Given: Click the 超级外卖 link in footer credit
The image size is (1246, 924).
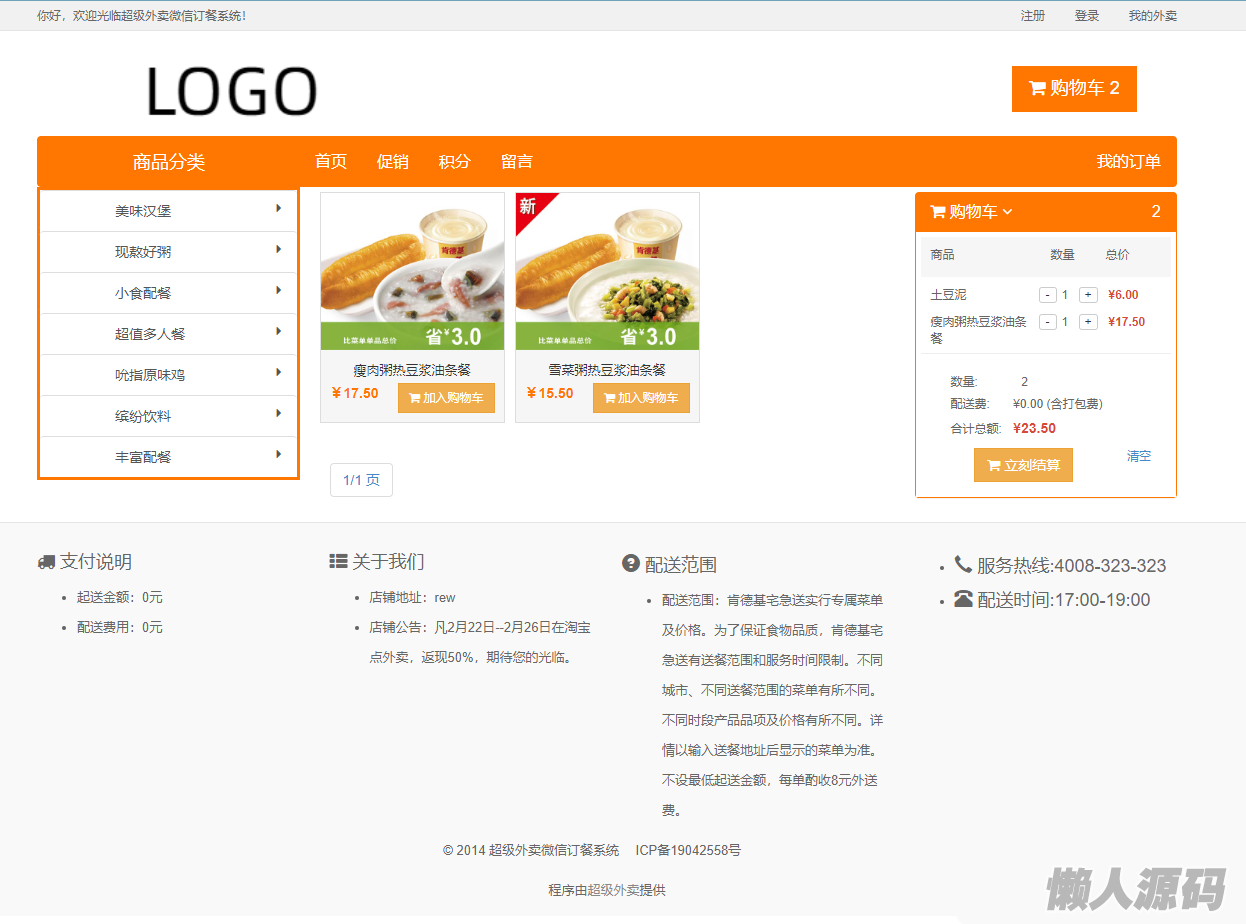Looking at the screenshot, I should pos(613,890).
